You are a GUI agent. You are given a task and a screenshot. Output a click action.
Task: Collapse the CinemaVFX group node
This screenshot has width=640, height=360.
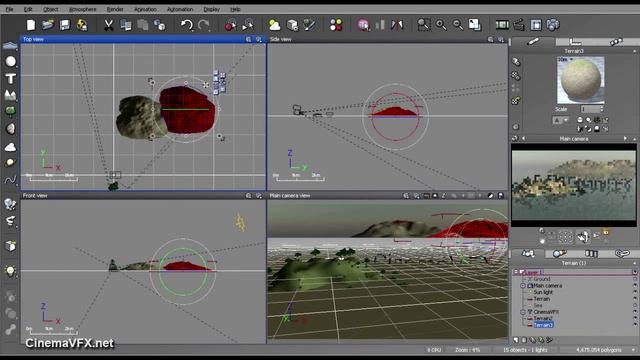click(523, 312)
